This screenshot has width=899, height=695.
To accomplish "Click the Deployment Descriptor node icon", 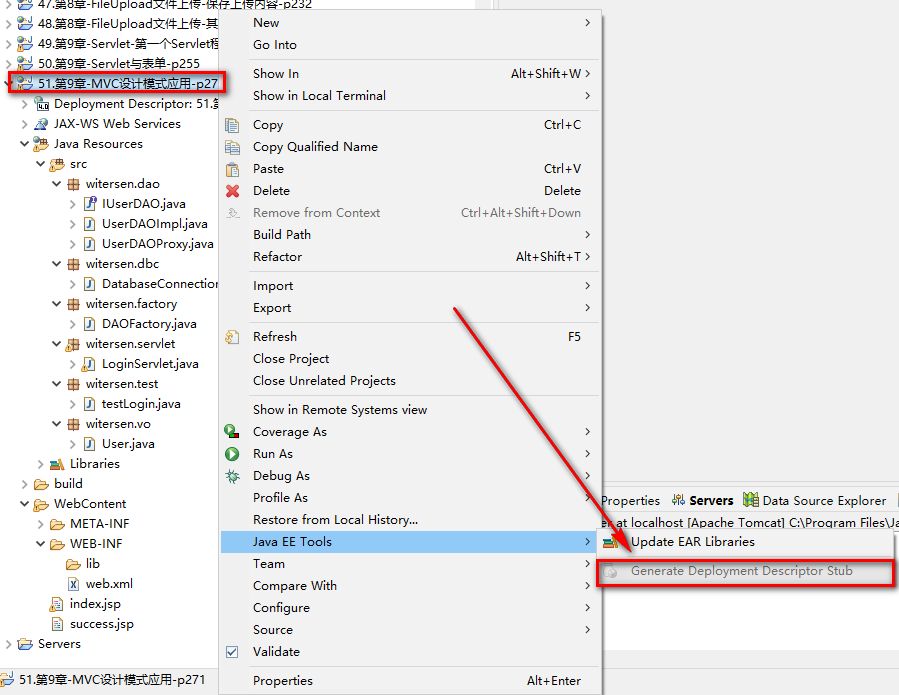I will [41, 104].
